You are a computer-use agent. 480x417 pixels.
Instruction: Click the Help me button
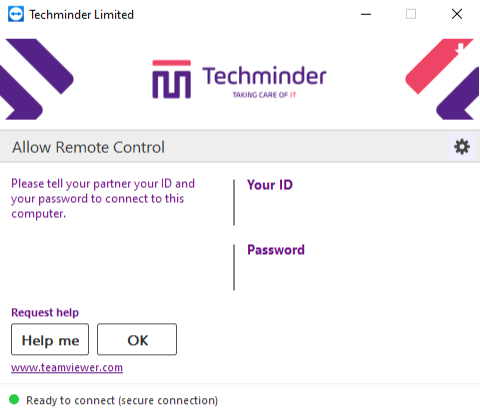pos(50,339)
